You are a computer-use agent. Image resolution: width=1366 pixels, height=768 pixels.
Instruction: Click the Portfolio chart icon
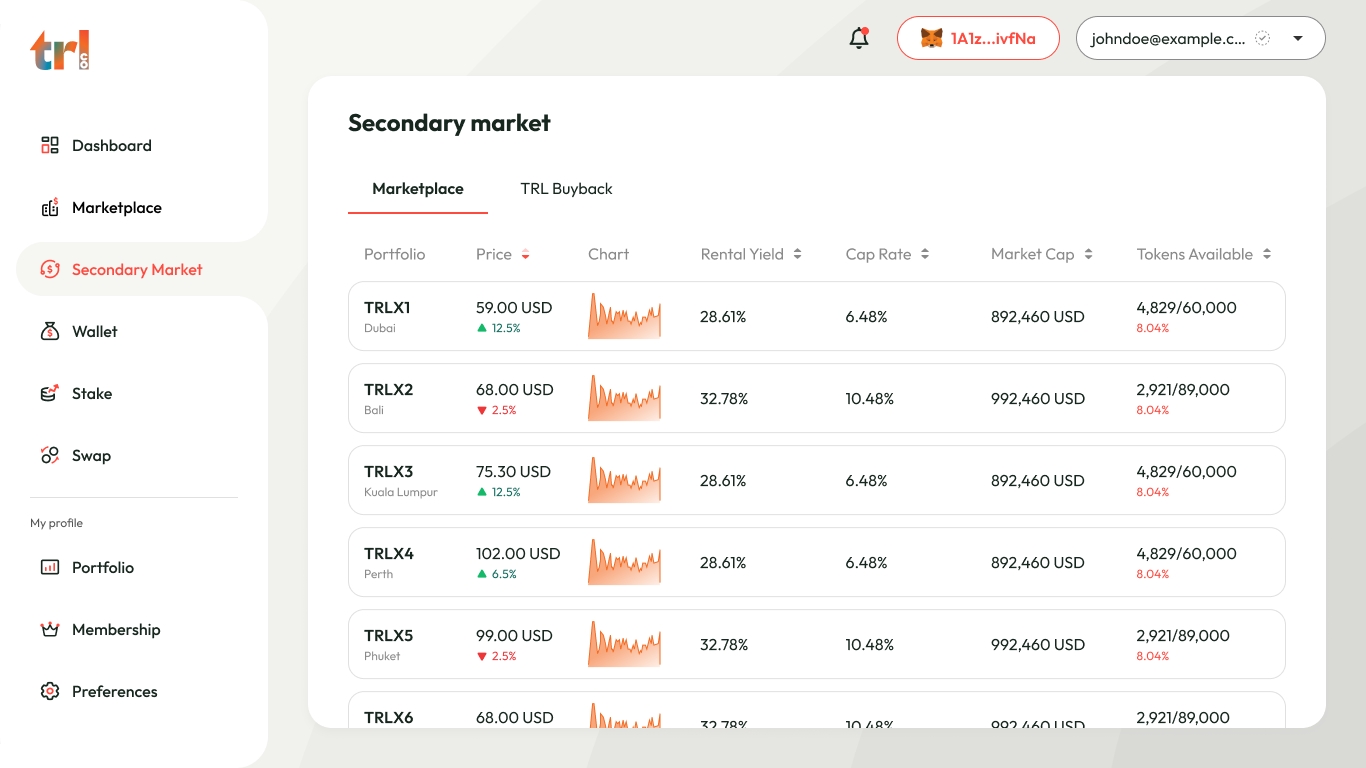coord(50,568)
